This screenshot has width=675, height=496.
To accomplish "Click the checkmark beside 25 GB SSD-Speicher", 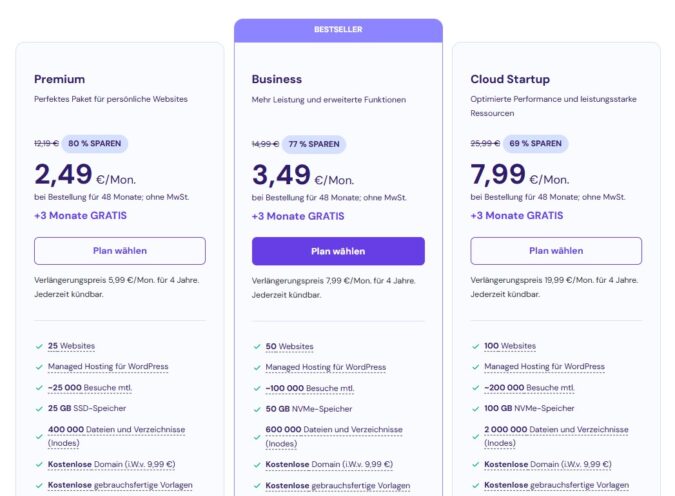I will click(39, 408).
